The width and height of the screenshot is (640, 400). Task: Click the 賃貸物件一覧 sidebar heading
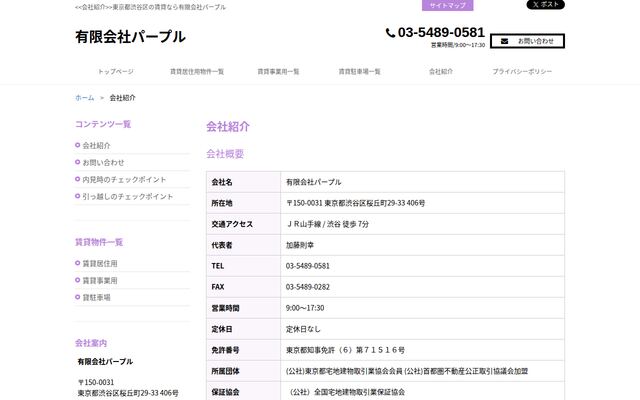pyautogui.click(x=99, y=242)
